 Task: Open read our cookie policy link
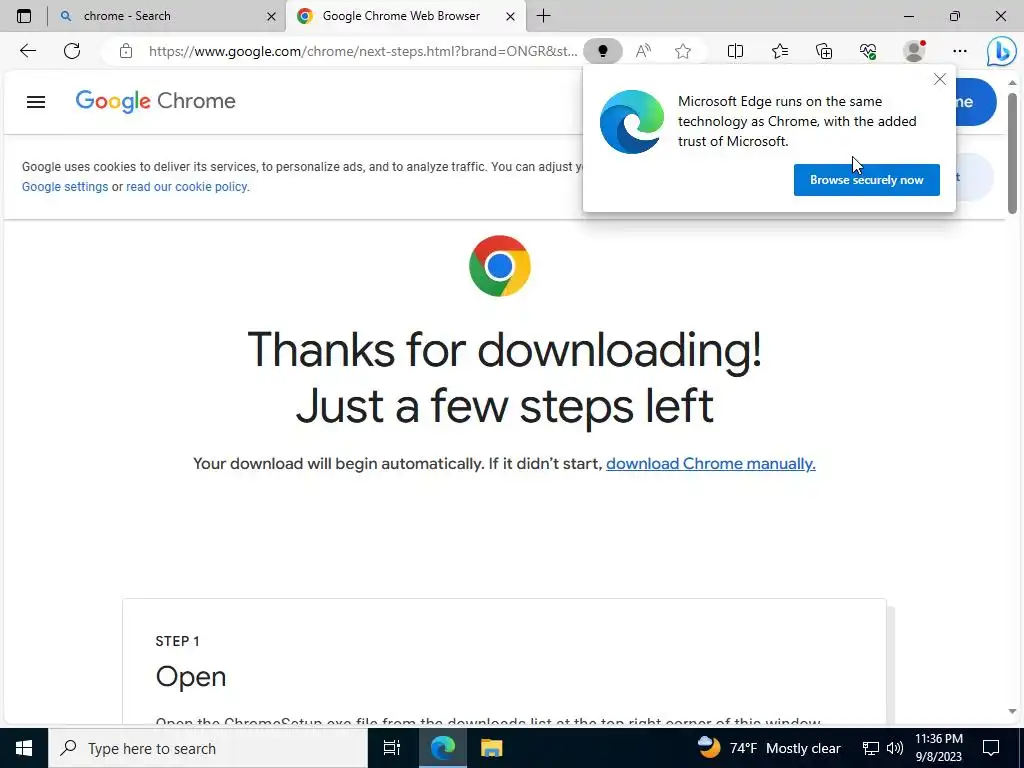187,187
